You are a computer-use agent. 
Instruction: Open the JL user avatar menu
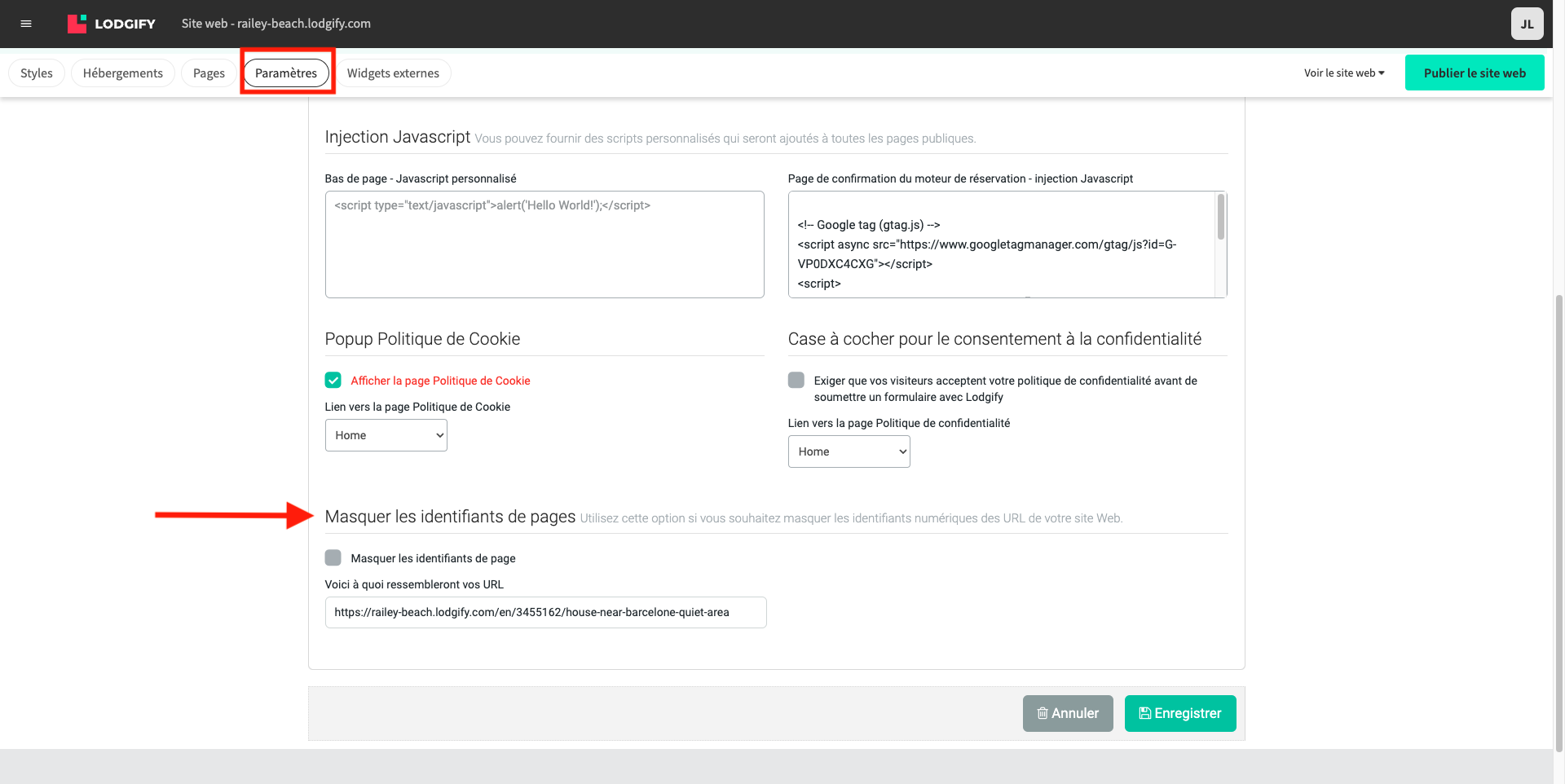(x=1527, y=24)
